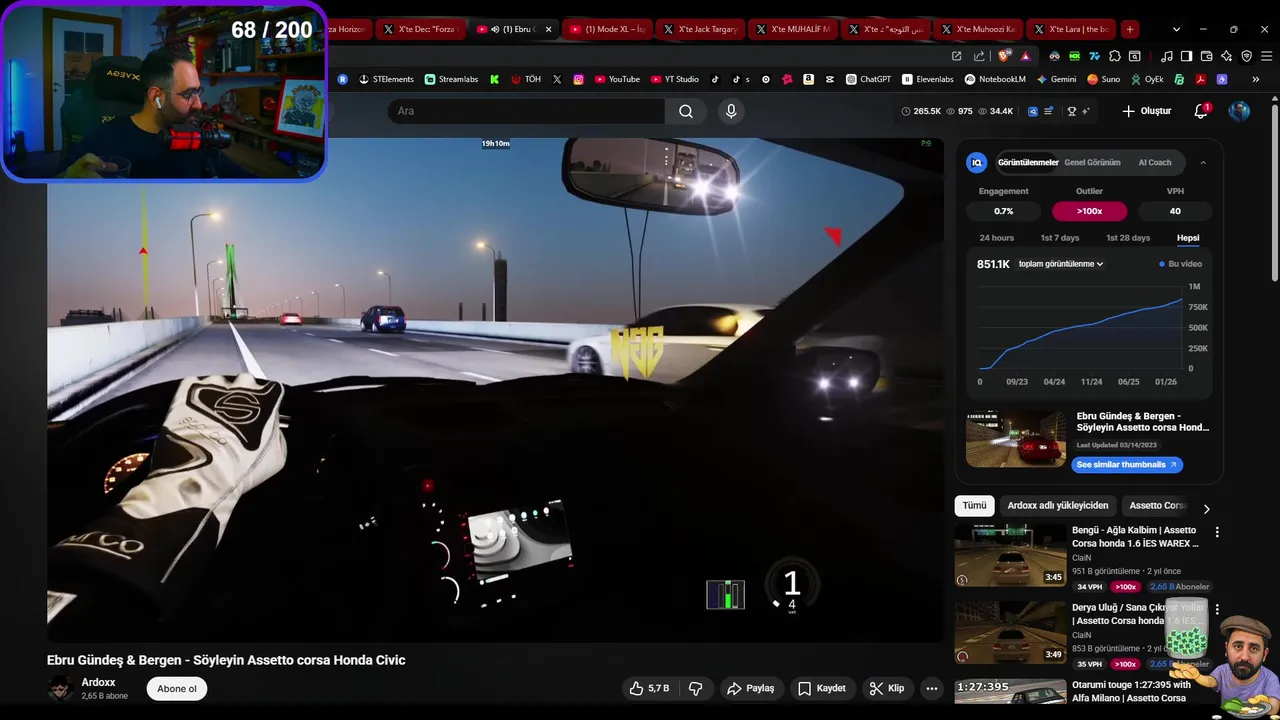Open the account avatar menu

(1239, 111)
